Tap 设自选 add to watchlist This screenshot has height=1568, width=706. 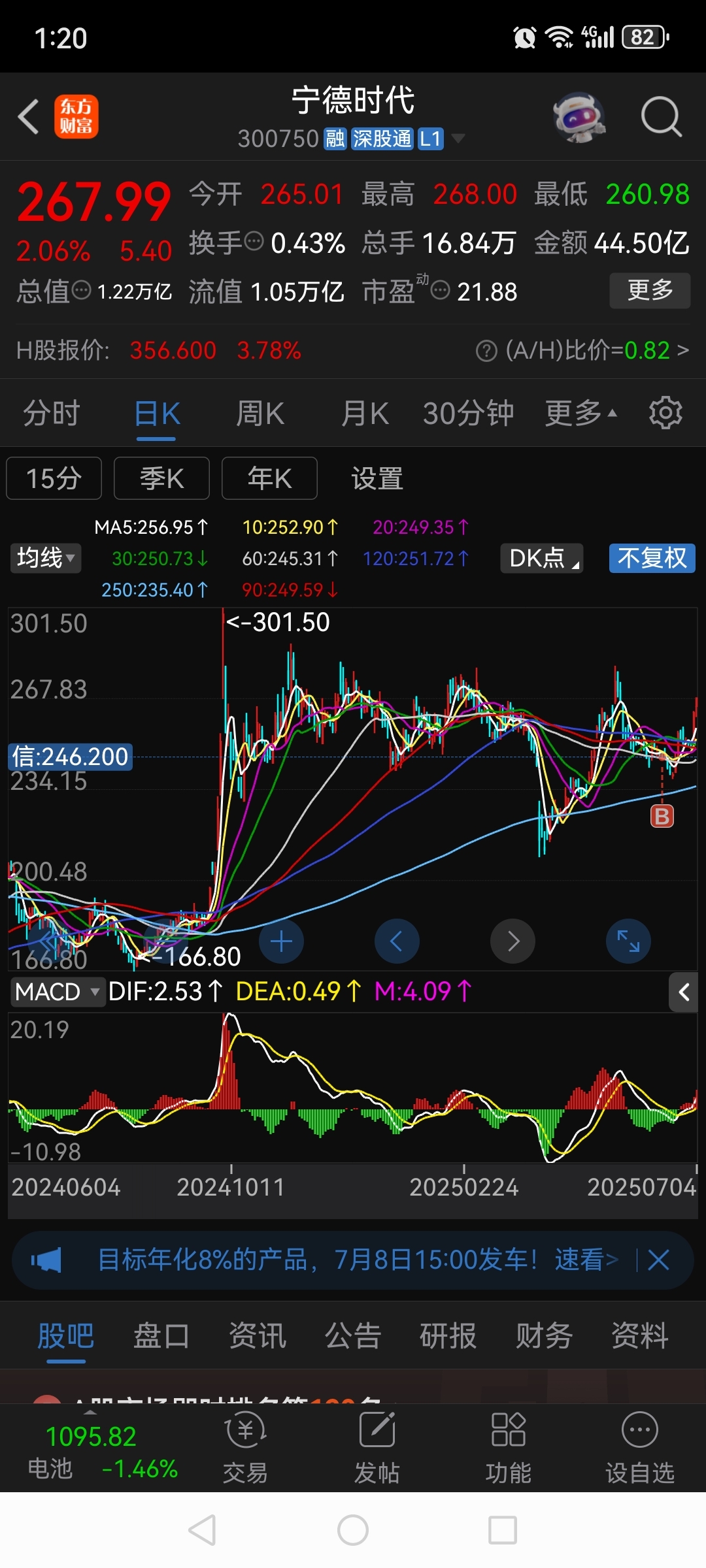[x=640, y=1447]
